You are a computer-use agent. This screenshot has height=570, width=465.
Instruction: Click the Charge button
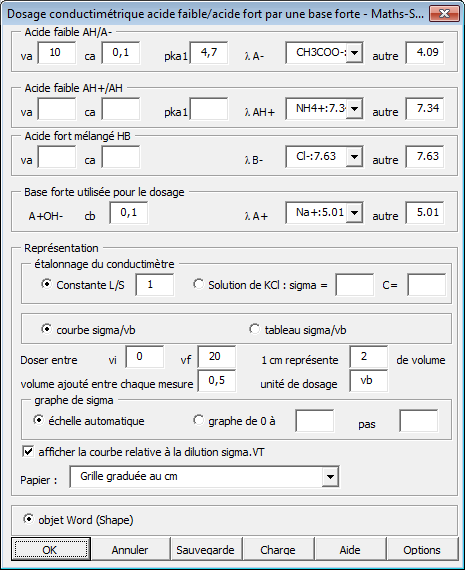(278, 549)
